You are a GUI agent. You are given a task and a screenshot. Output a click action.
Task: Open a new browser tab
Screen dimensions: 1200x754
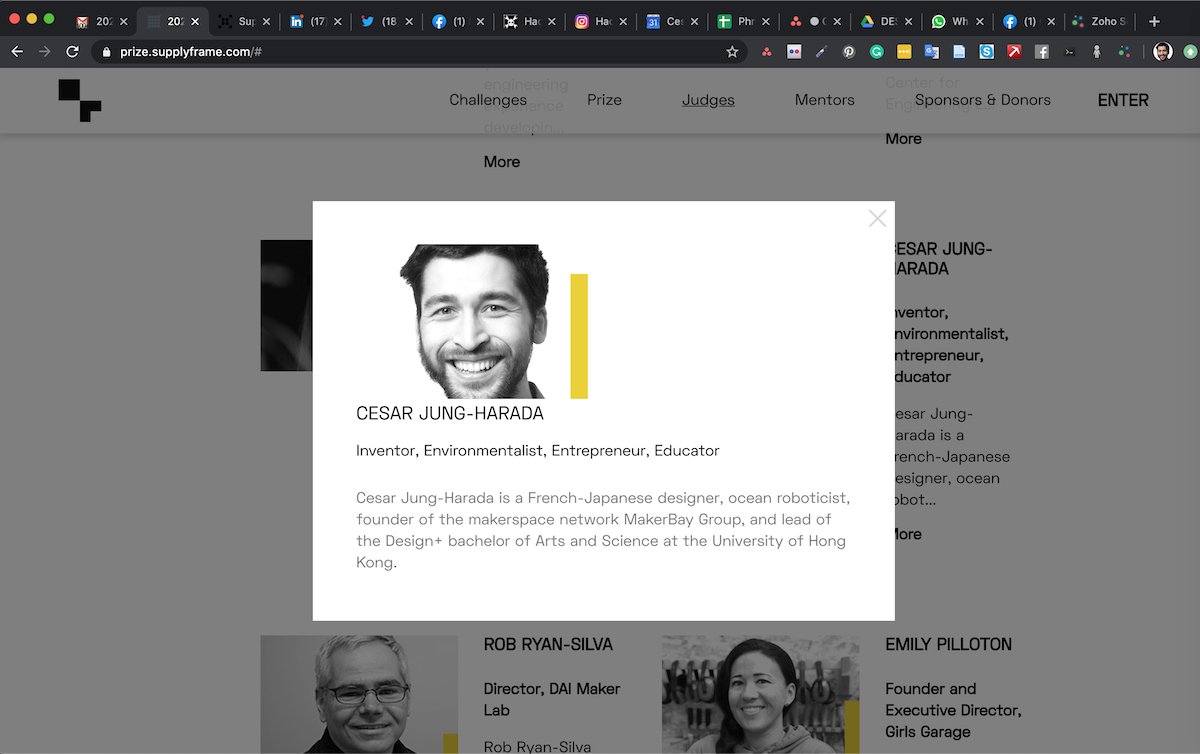tap(1154, 21)
